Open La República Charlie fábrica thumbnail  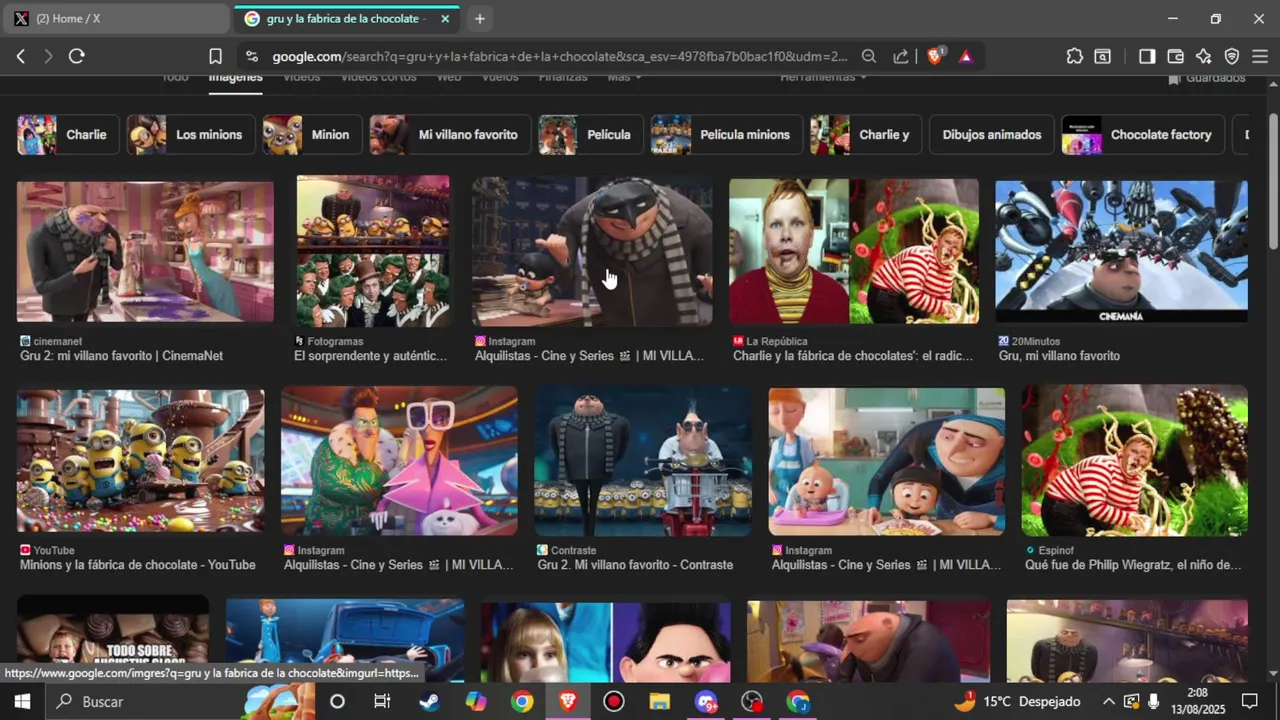point(854,251)
